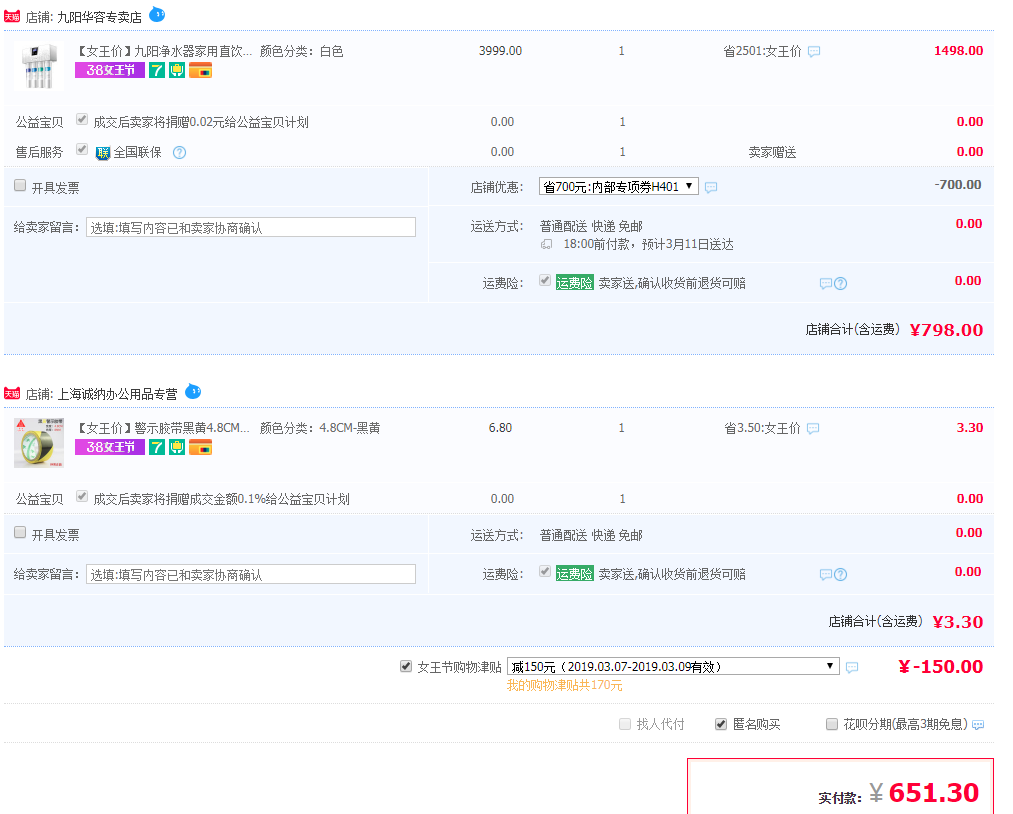Click 18:00前付款, 预计3月11日送达 text

(649, 244)
